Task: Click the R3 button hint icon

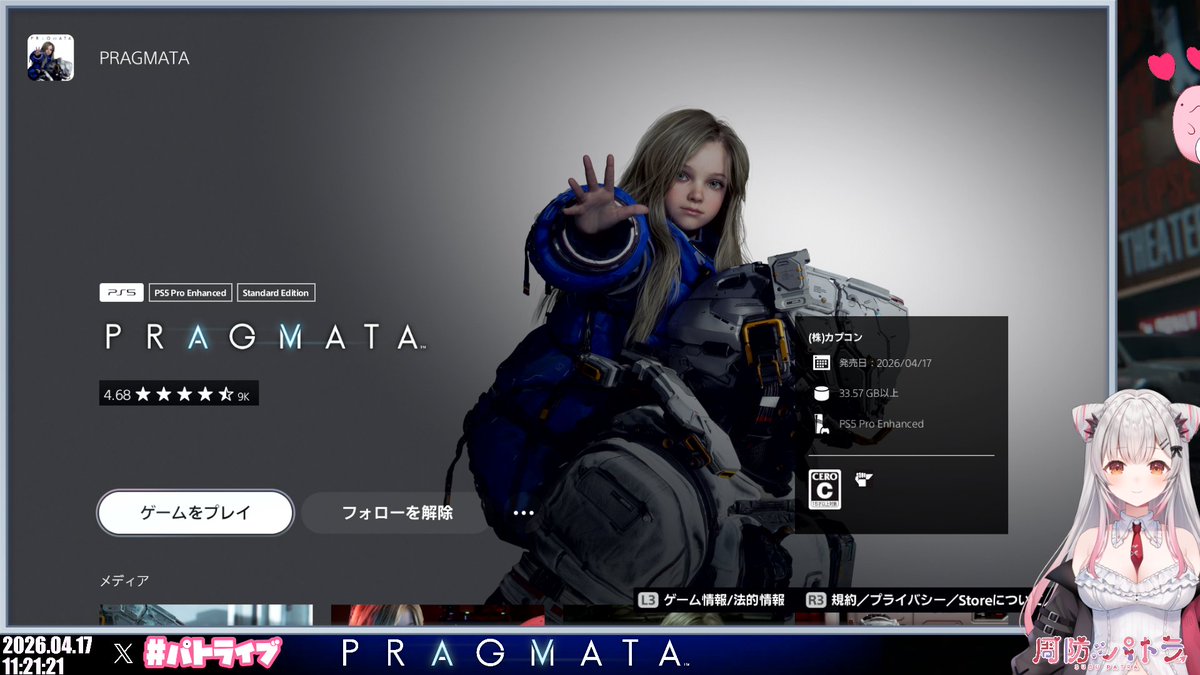Action: coord(815,600)
